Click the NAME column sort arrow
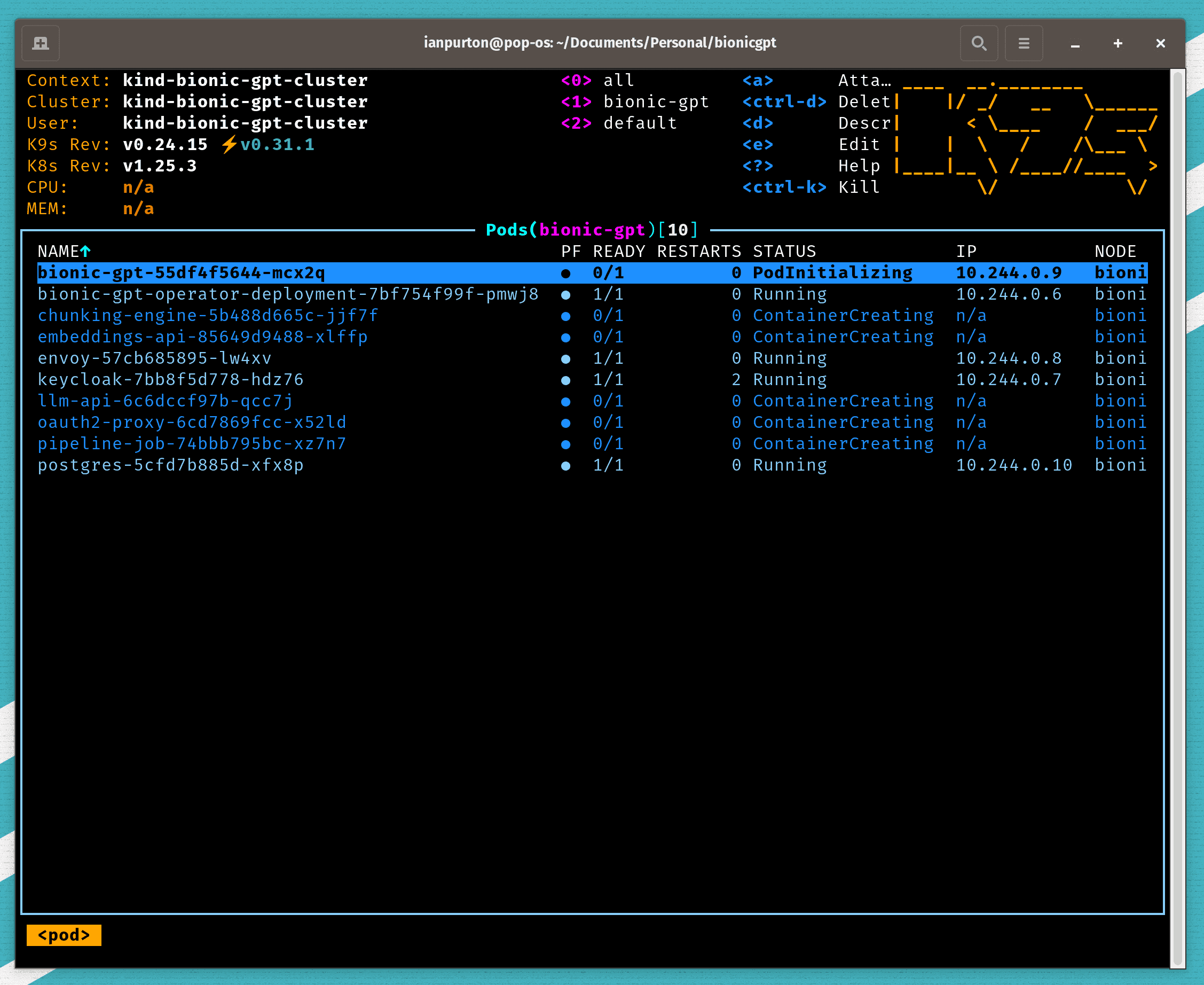This screenshot has width=1204, height=985. (x=85, y=251)
